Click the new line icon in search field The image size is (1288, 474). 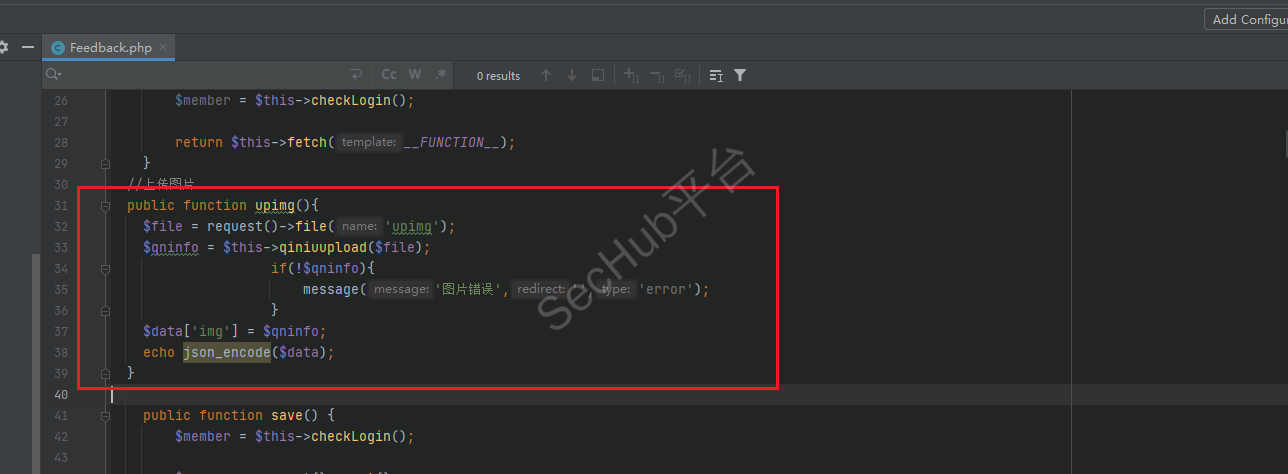[x=356, y=75]
